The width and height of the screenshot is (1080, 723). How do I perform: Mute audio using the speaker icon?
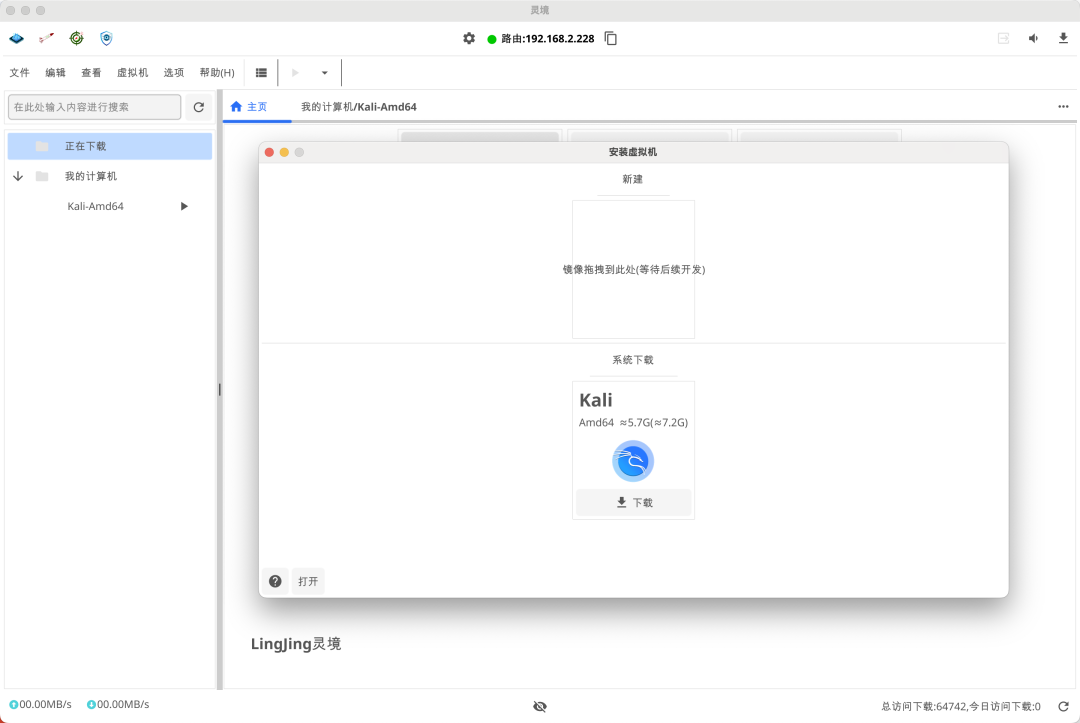[1033, 38]
